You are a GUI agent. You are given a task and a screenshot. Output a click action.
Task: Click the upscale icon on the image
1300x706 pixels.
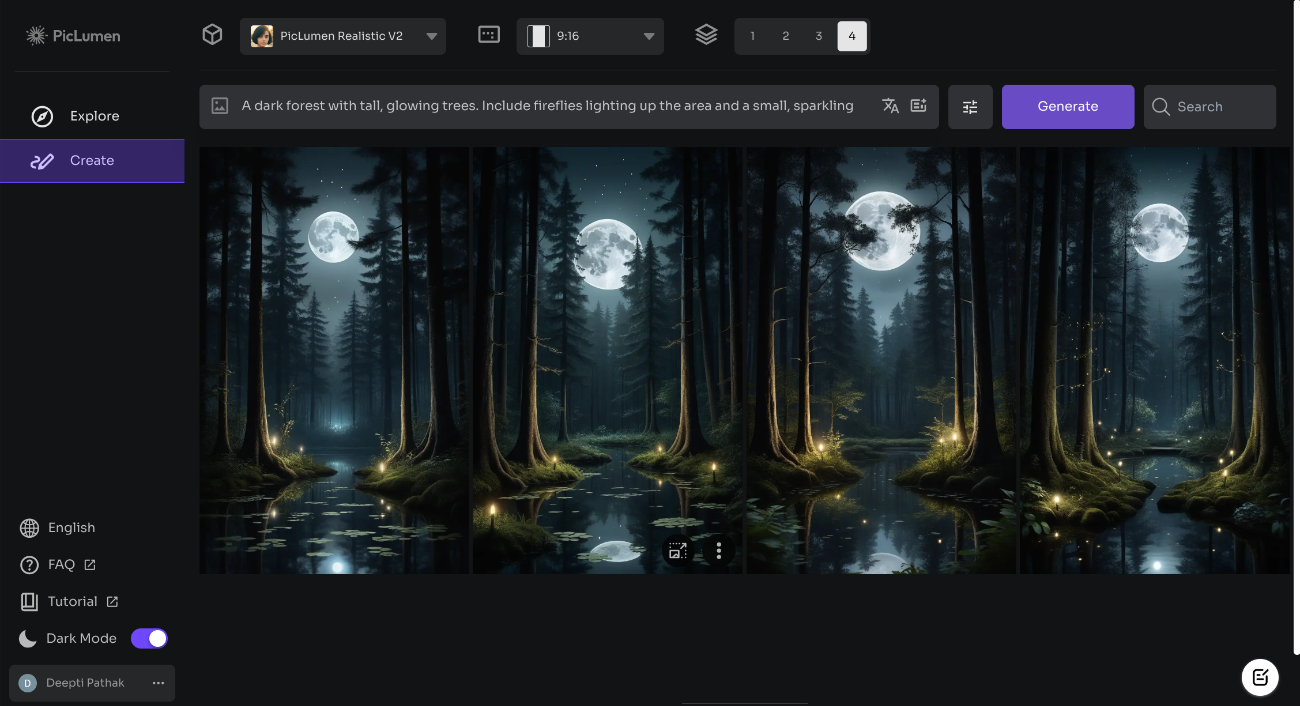pyautogui.click(x=678, y=550)
